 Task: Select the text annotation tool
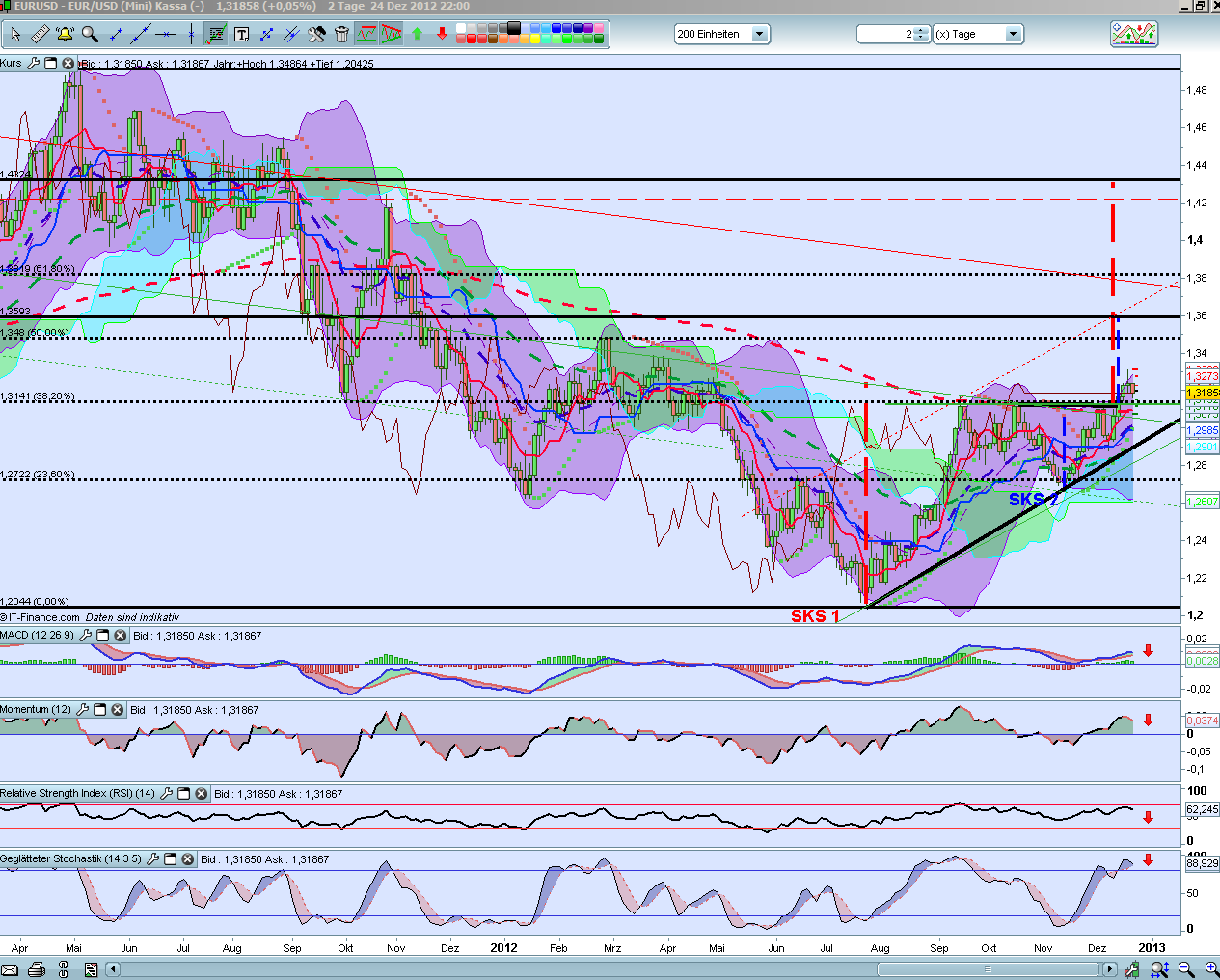241,35
